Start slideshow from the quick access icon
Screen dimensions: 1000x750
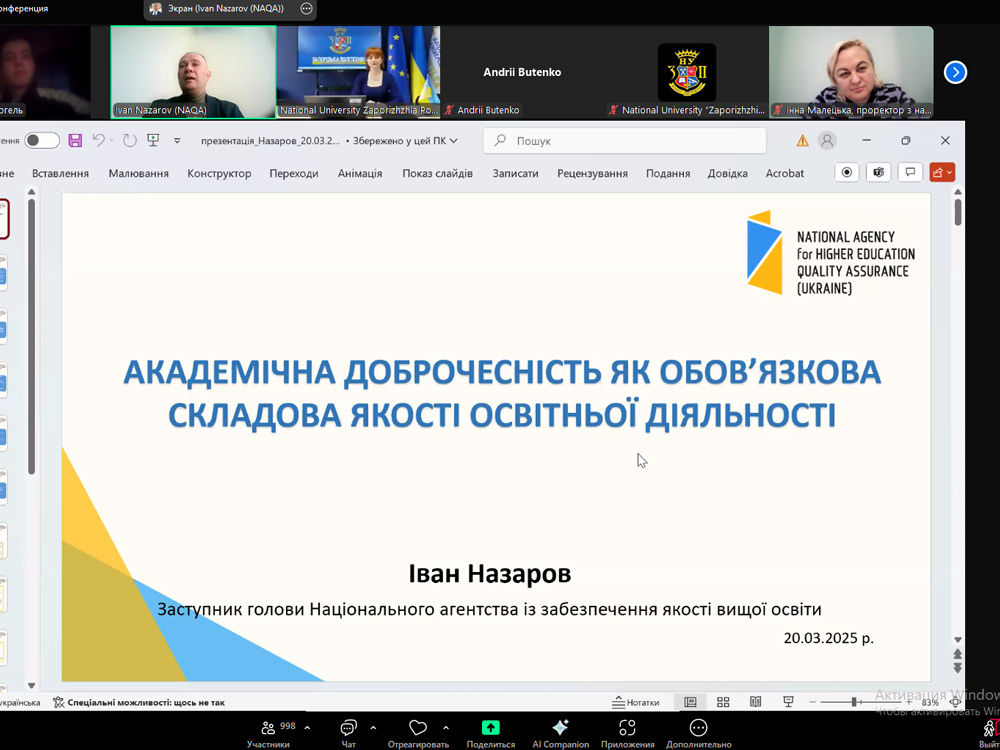(x=153, y=141)
